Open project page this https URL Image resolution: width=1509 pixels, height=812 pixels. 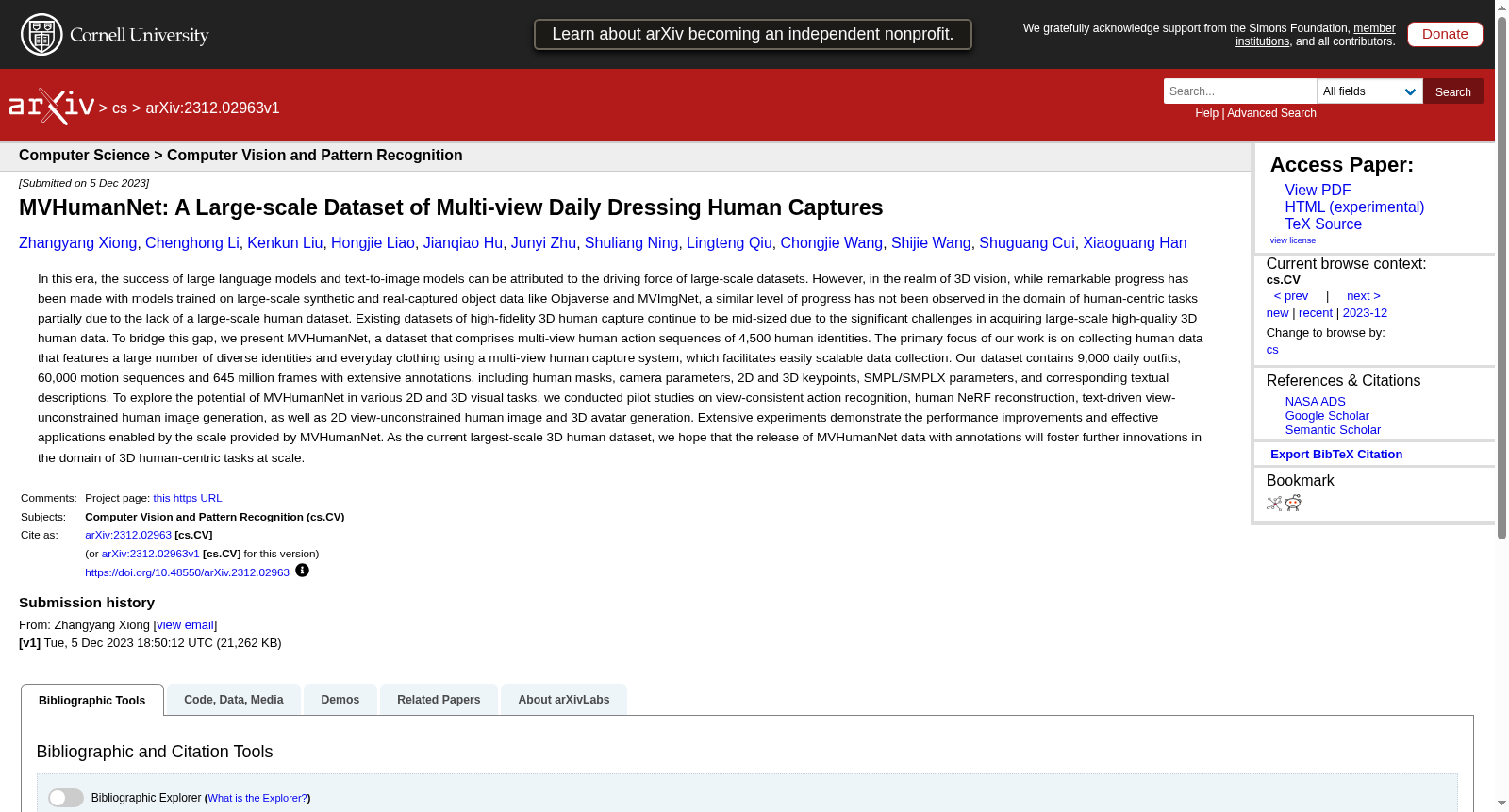pyautogui.click(x=188, y=498)
